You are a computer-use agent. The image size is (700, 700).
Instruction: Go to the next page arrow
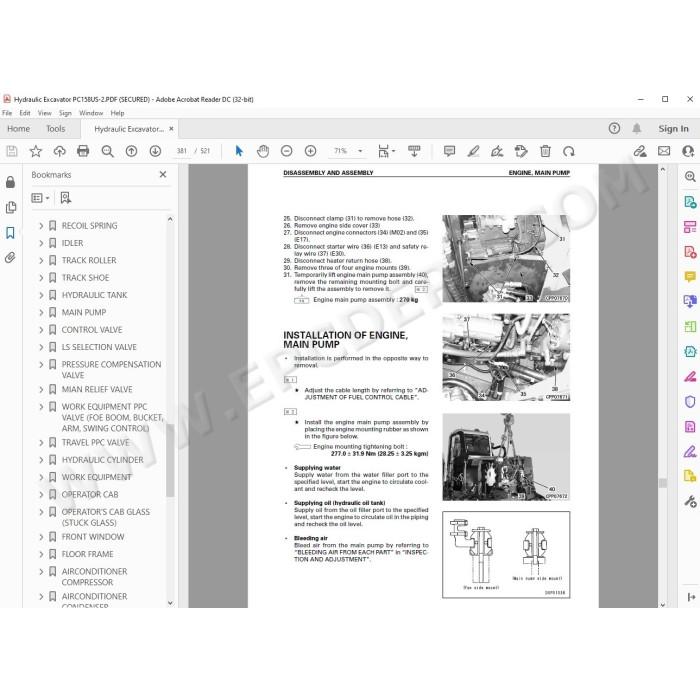[x=155, y=151]
